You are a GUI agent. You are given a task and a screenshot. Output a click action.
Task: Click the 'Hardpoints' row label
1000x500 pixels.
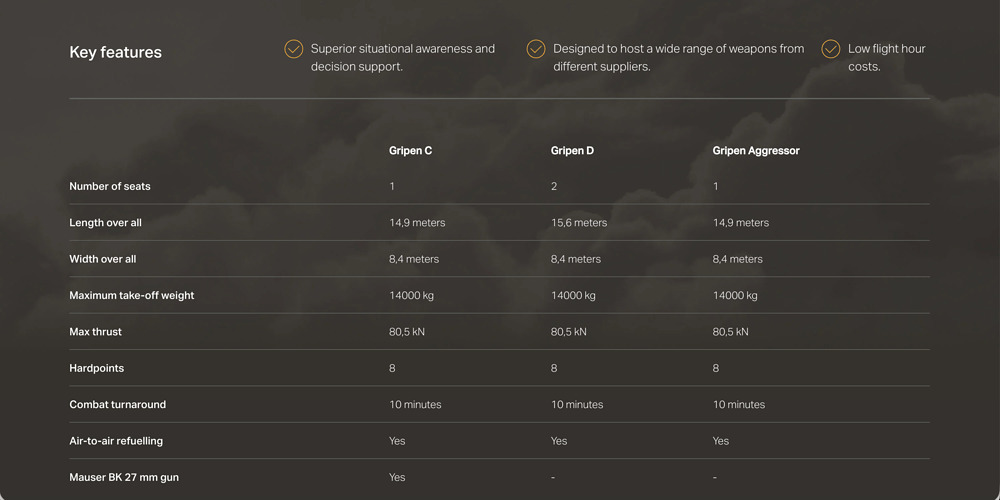[x=96, y=368]
